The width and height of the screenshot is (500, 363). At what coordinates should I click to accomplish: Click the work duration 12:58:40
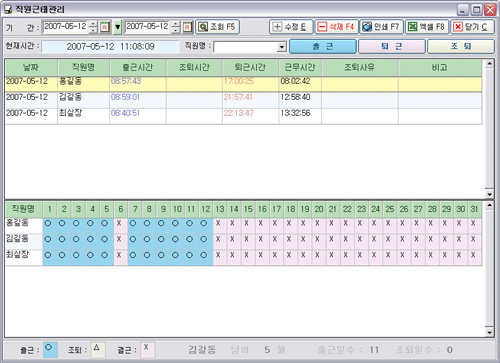(x=295, y=97)
